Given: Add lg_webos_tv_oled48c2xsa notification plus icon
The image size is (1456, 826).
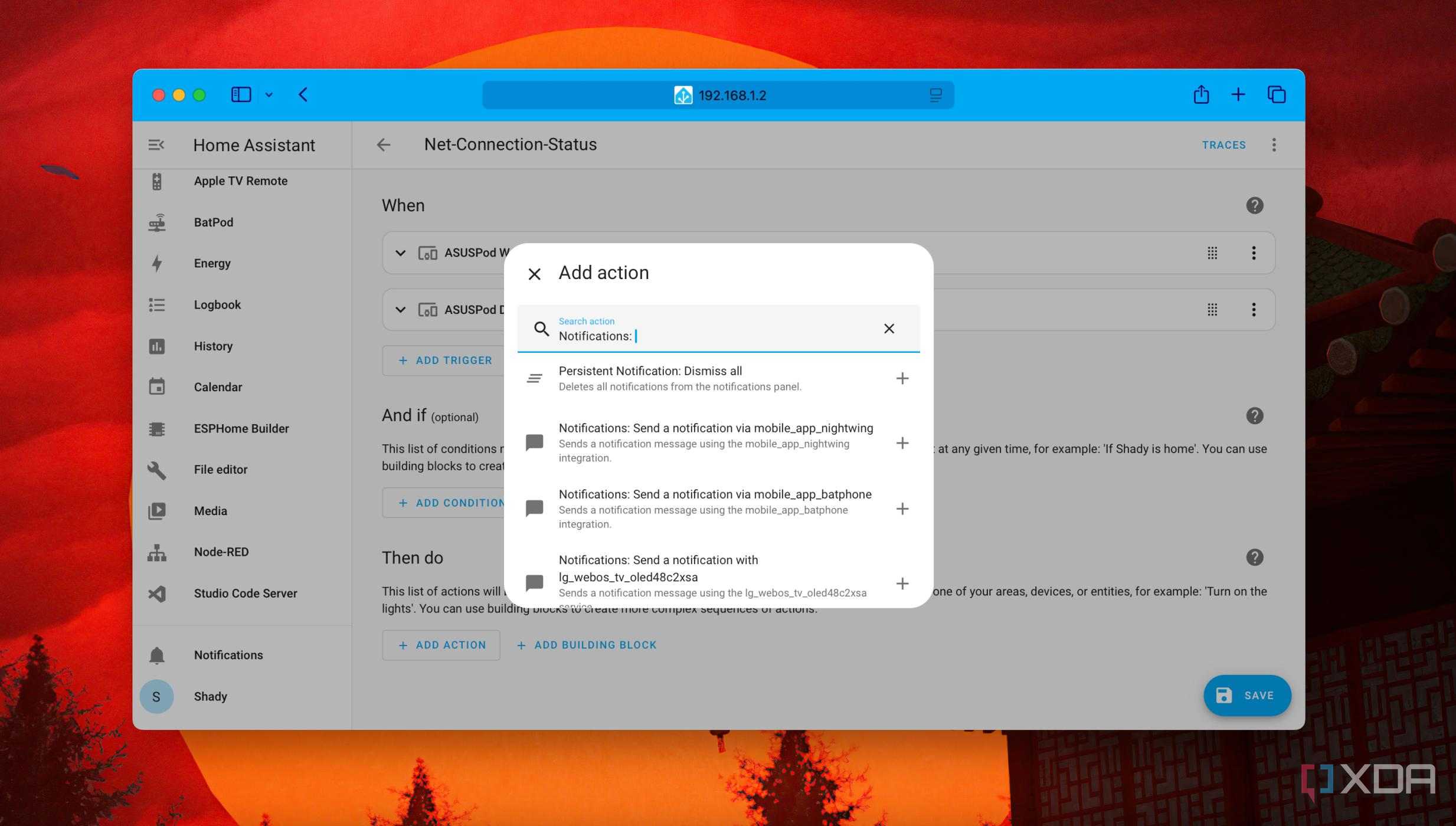Looking at the screenshot, I should [902, 584].
